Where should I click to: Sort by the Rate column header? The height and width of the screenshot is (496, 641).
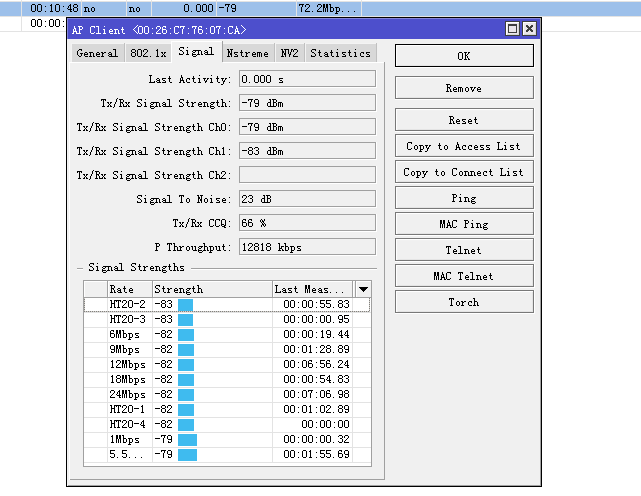point(130,290)
